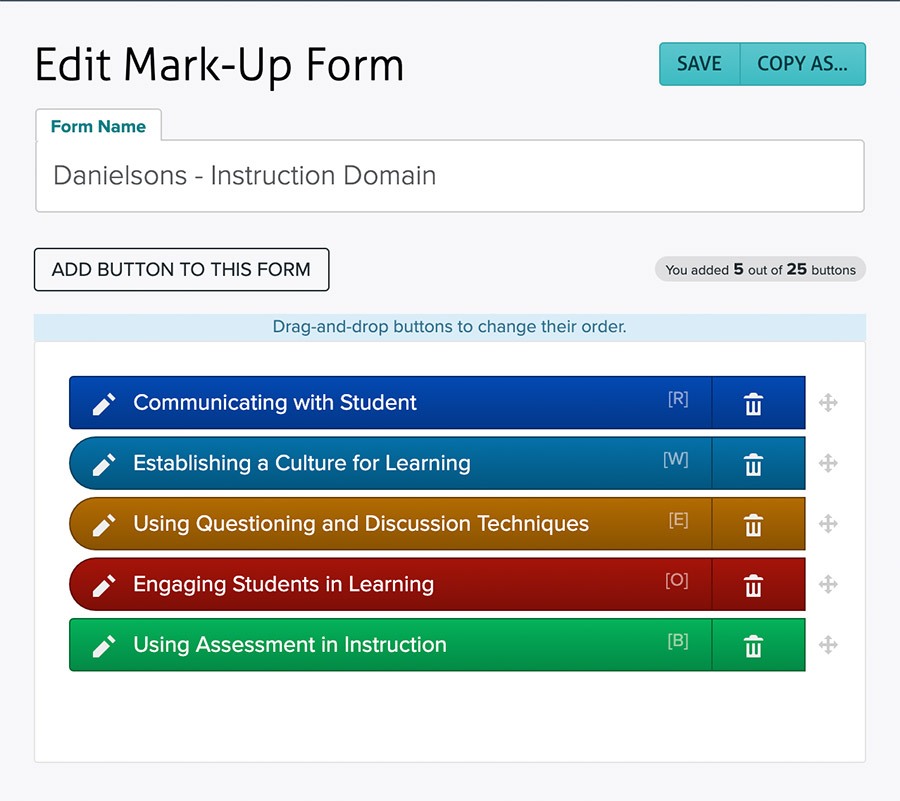The width and height of the screenshot is (900, 801).
Task: Edit the Communicating with Student button via pencil icon
Action: click(104, 404)
